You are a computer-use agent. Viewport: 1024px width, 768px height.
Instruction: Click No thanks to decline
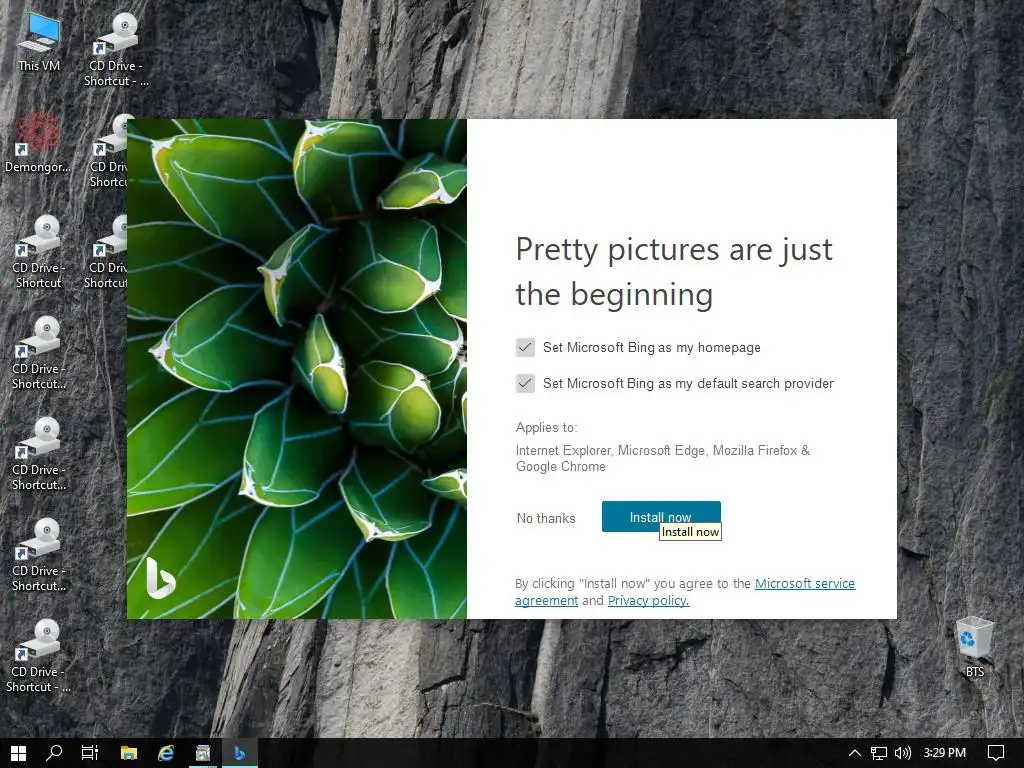point(546,518)
